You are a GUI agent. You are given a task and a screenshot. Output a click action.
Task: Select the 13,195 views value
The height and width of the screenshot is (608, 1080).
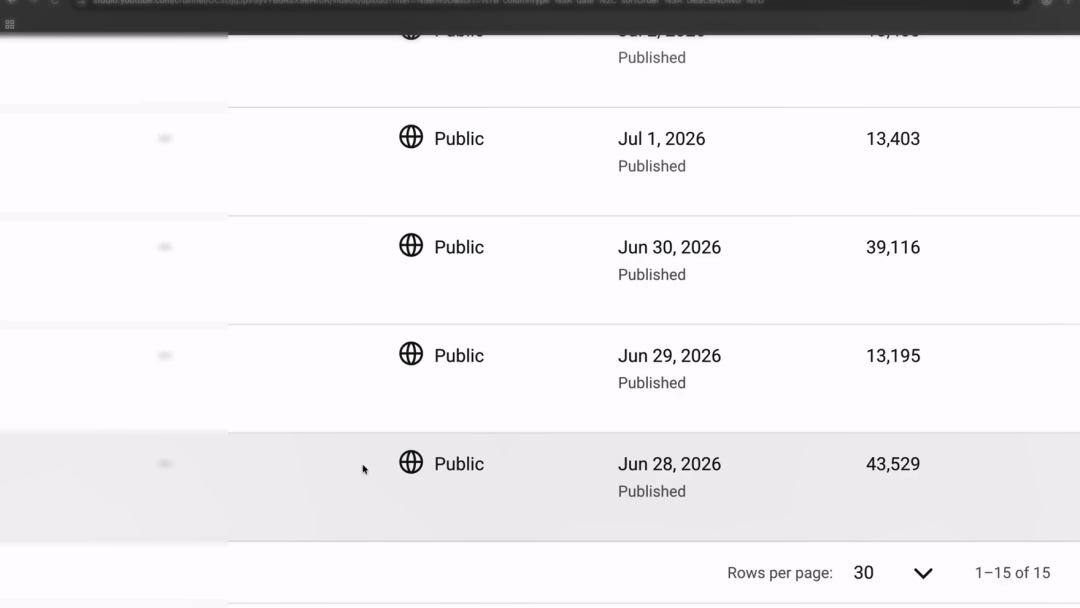(893, 356)
